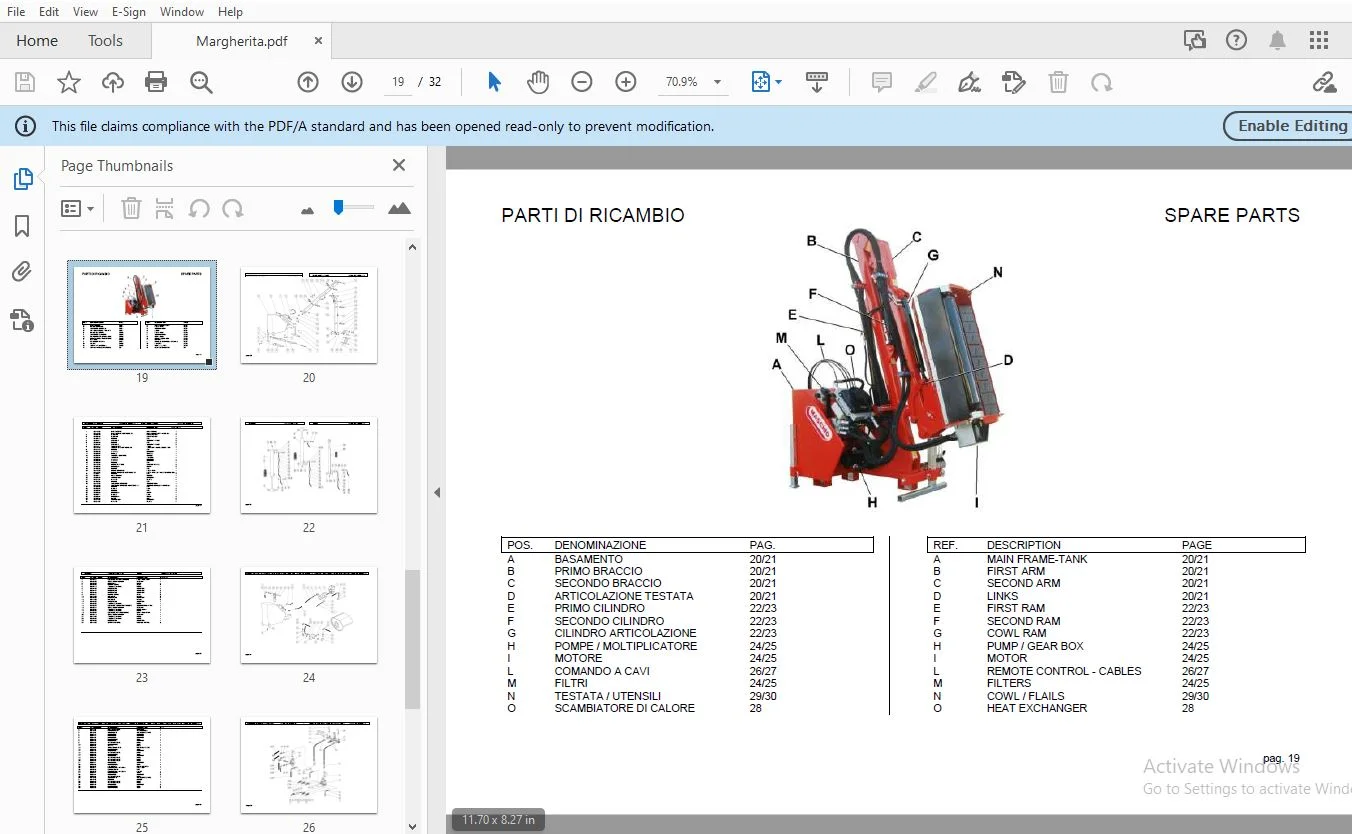
Task: Activate the hand pan tool
Action: point(538,82)
